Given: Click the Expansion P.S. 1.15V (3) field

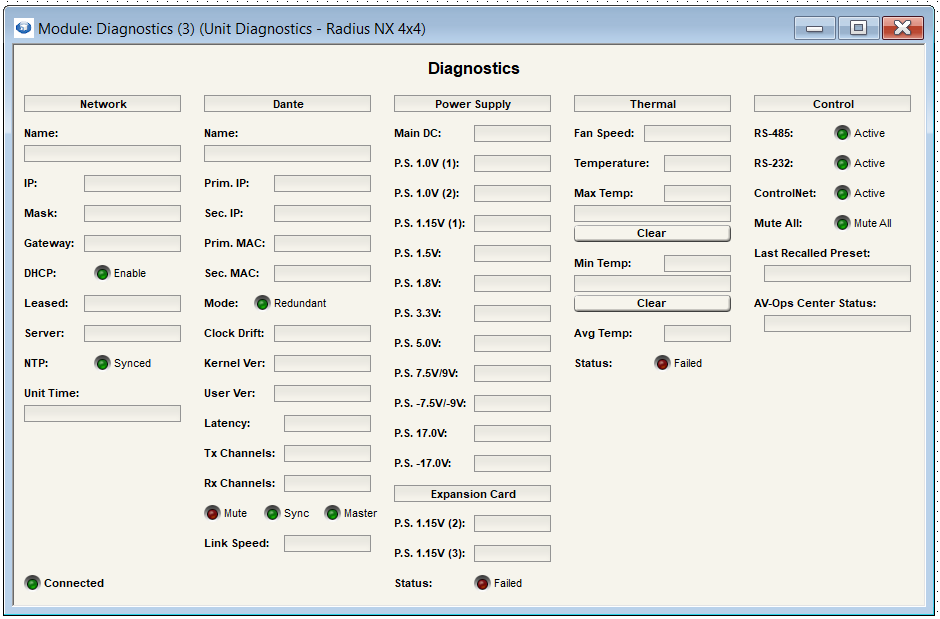Looking at the screenshot, I should tap(513, 553).
